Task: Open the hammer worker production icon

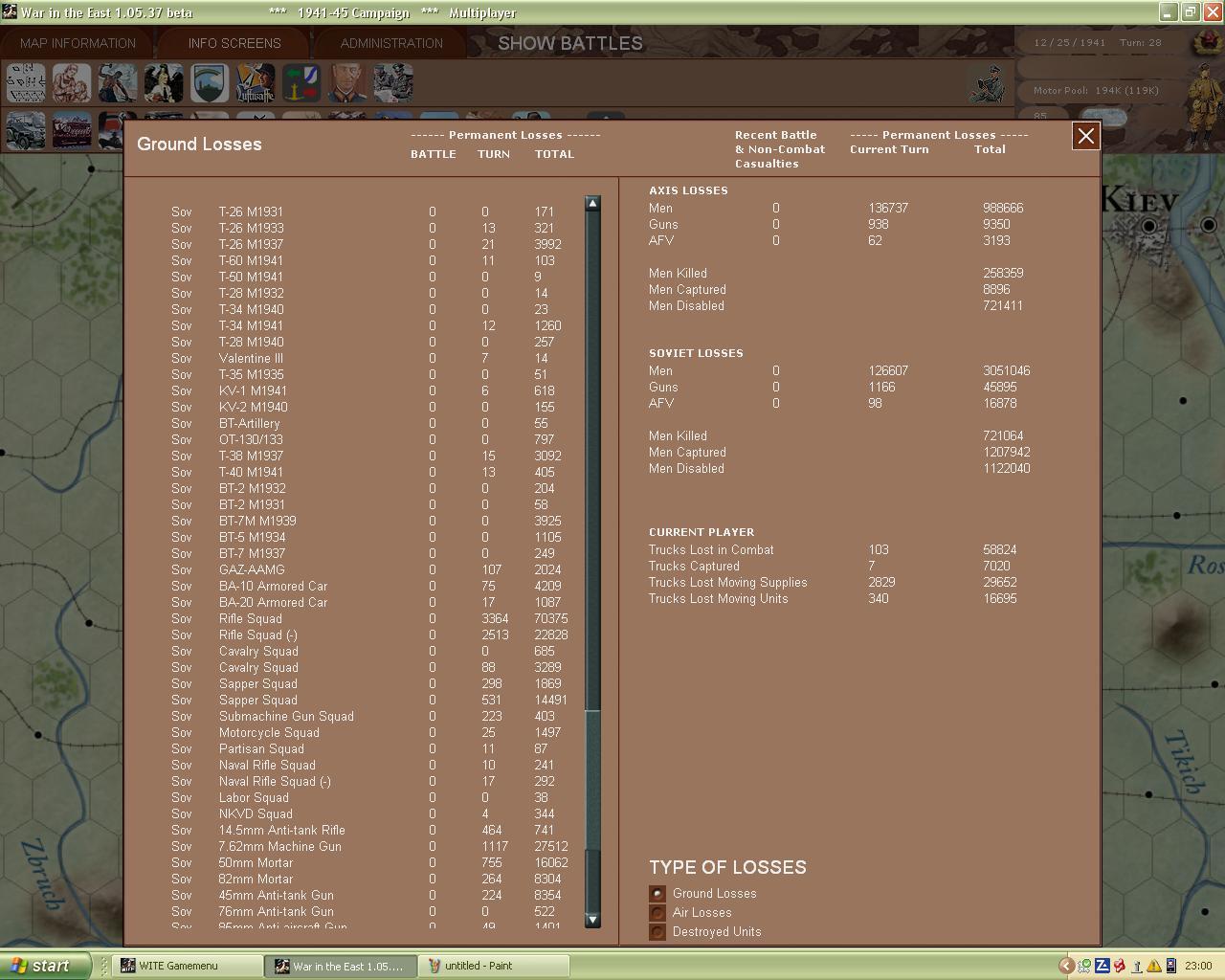Action: click(x=118, y=83)
